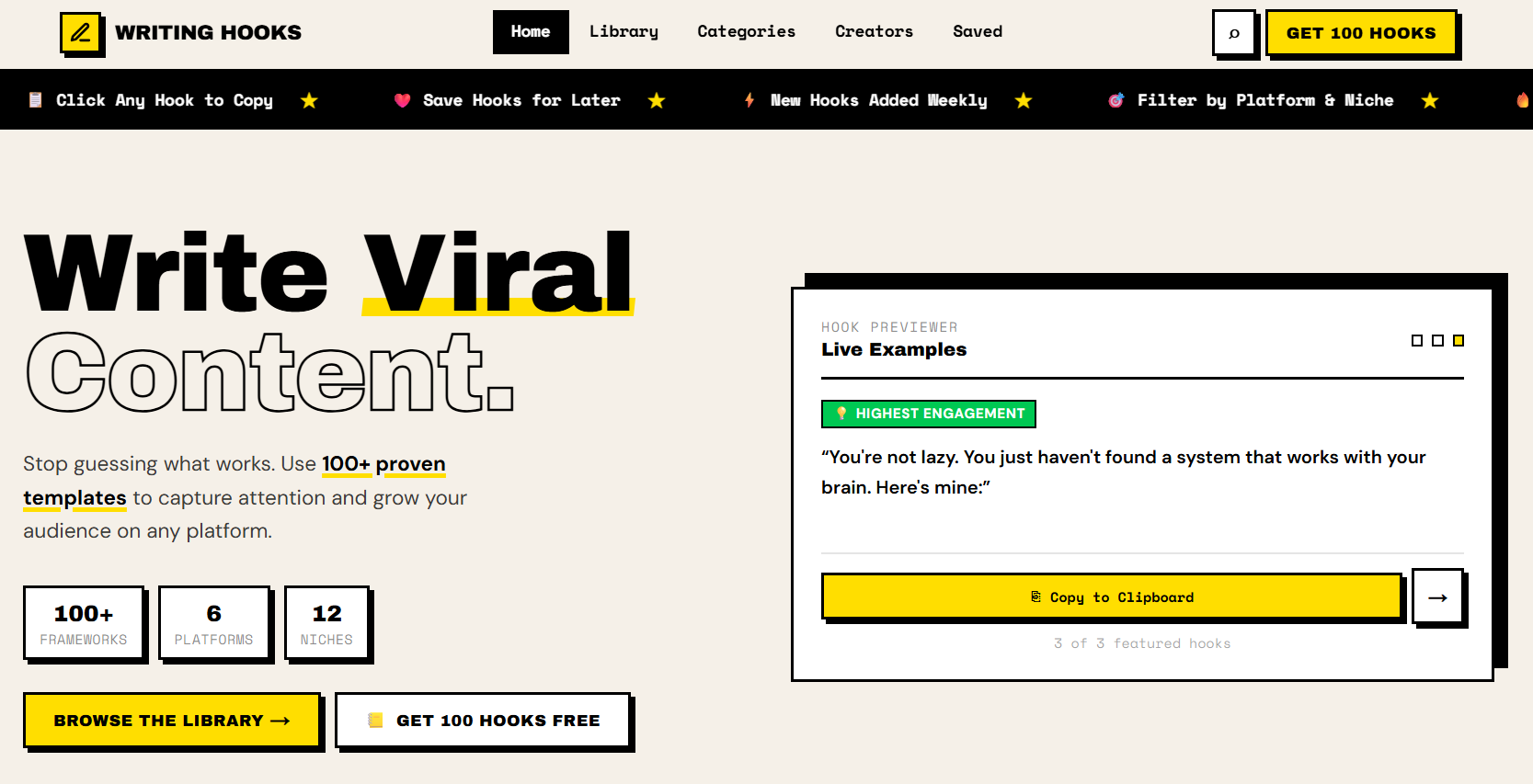Open the Categories navigation item
This screenshot has width=1533, height=784.
click(x=746, y=32)
